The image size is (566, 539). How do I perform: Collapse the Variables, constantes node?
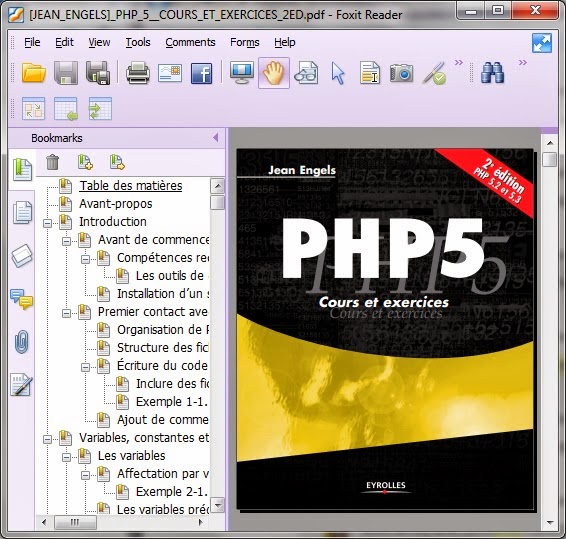47,439
